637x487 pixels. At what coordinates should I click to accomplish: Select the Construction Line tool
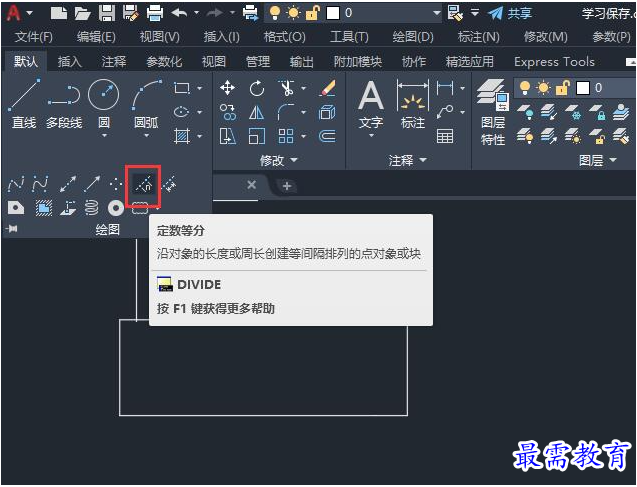[x=67, y=185]
